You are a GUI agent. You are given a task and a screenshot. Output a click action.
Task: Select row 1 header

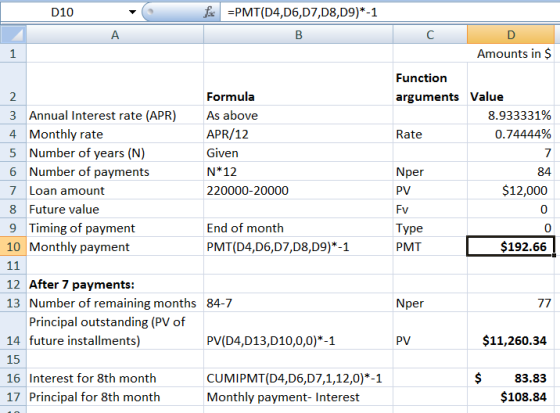point(13,54)
